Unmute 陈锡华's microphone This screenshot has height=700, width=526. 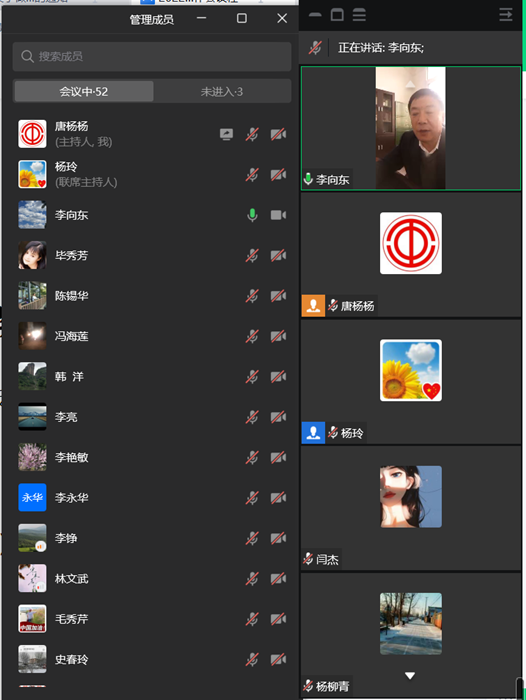(x=252, y=296)
